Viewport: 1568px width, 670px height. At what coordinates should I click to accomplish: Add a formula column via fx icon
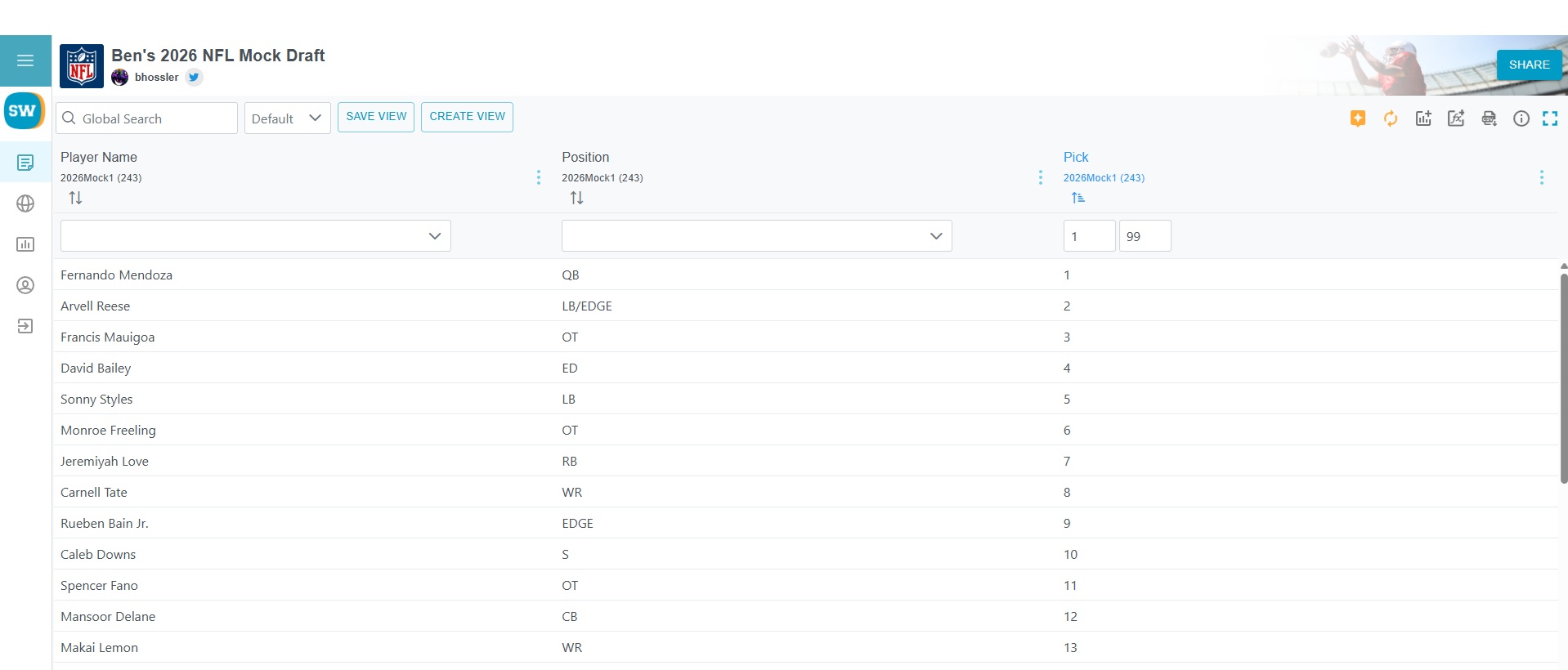(x=1456, y=118)
